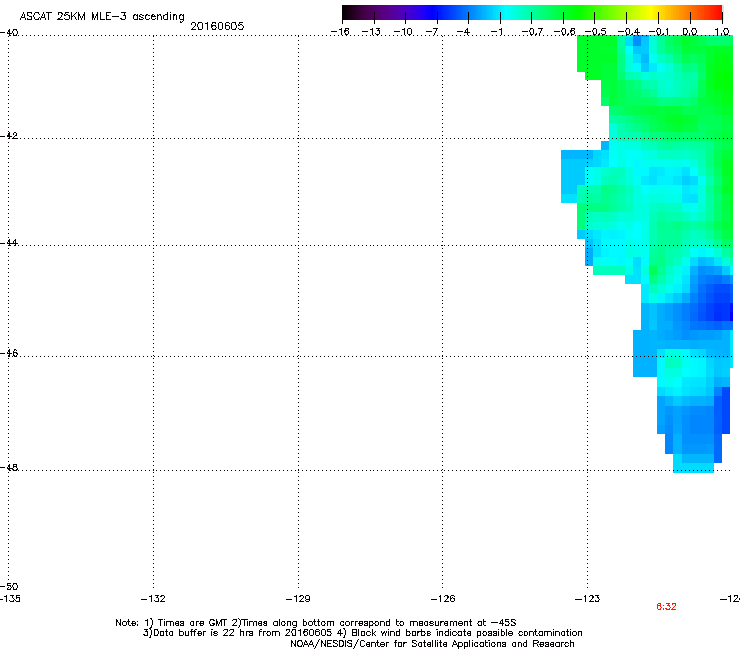The height and width of the screenshot is (650, 740).
Task: Select the date label 20160605 under the title
Action: pos(217,26)
